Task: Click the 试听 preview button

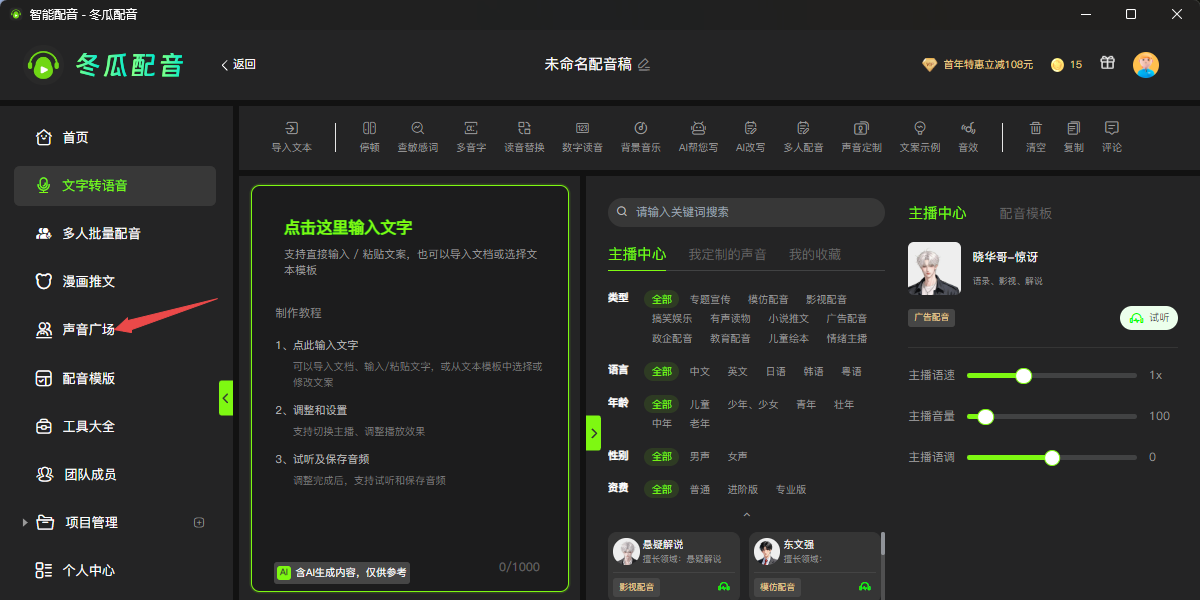Action: tap(1149, 317)
